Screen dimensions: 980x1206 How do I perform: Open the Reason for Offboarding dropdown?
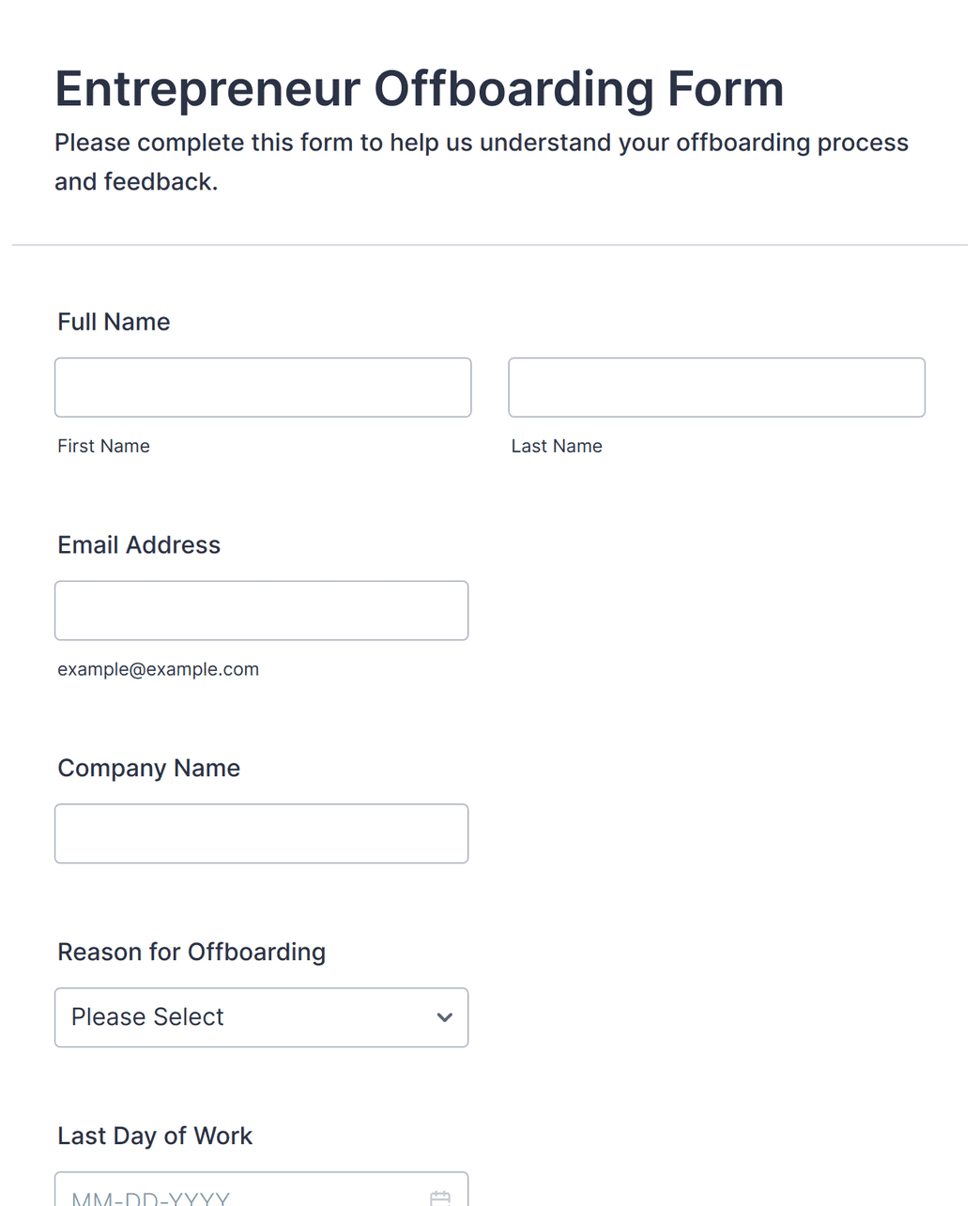pos(261,1017)
